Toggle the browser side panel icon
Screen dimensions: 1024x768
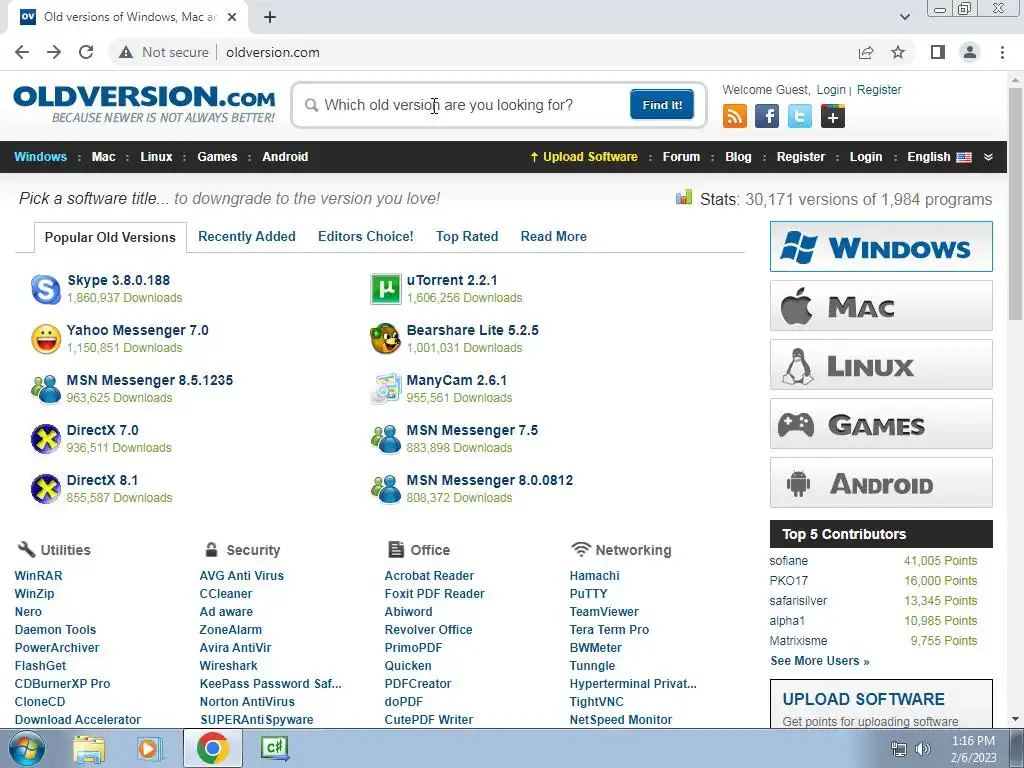(938, 52)
